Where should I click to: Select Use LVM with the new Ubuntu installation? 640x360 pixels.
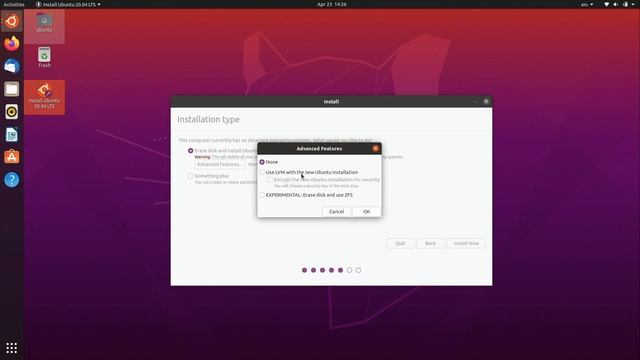coord(262,172)
